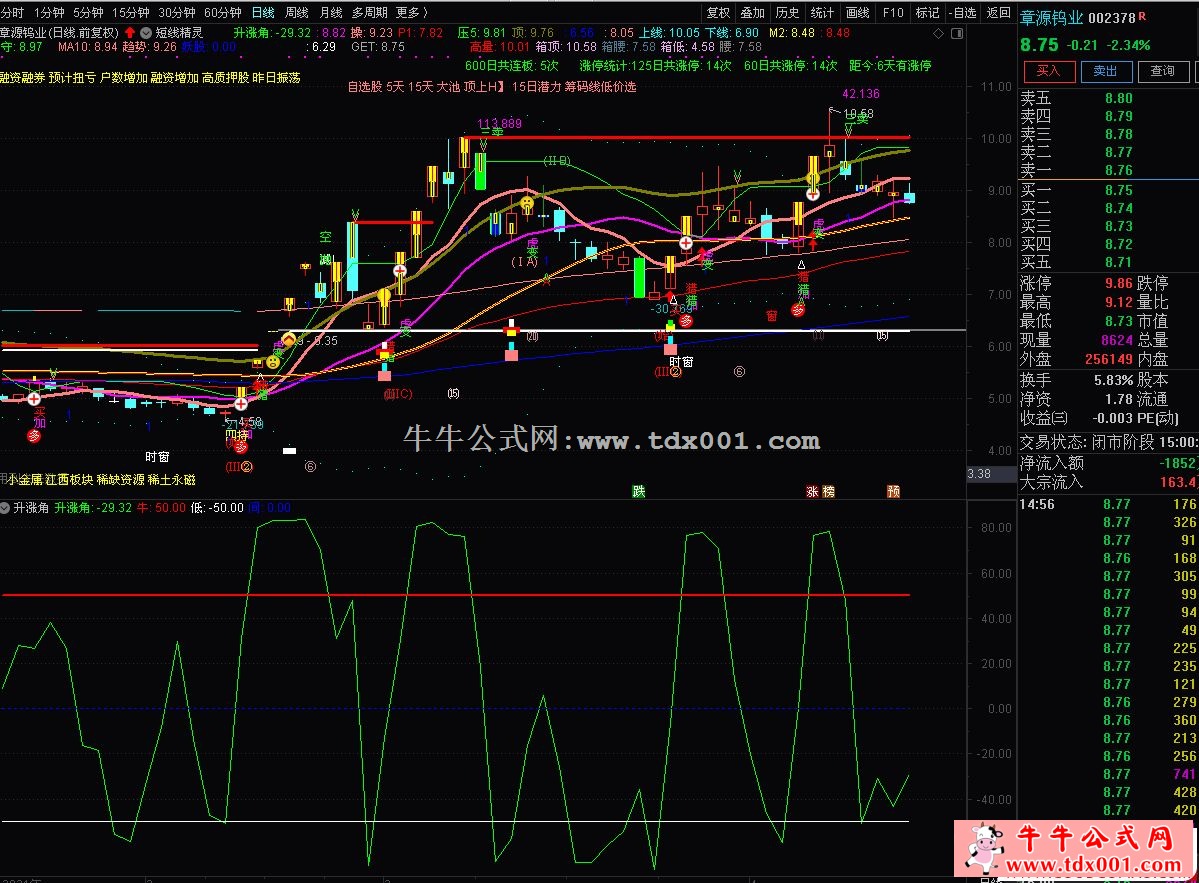Click the yellow smiley face marker near 9.00
Screen dimensions: 1199x883
[526, 203]
